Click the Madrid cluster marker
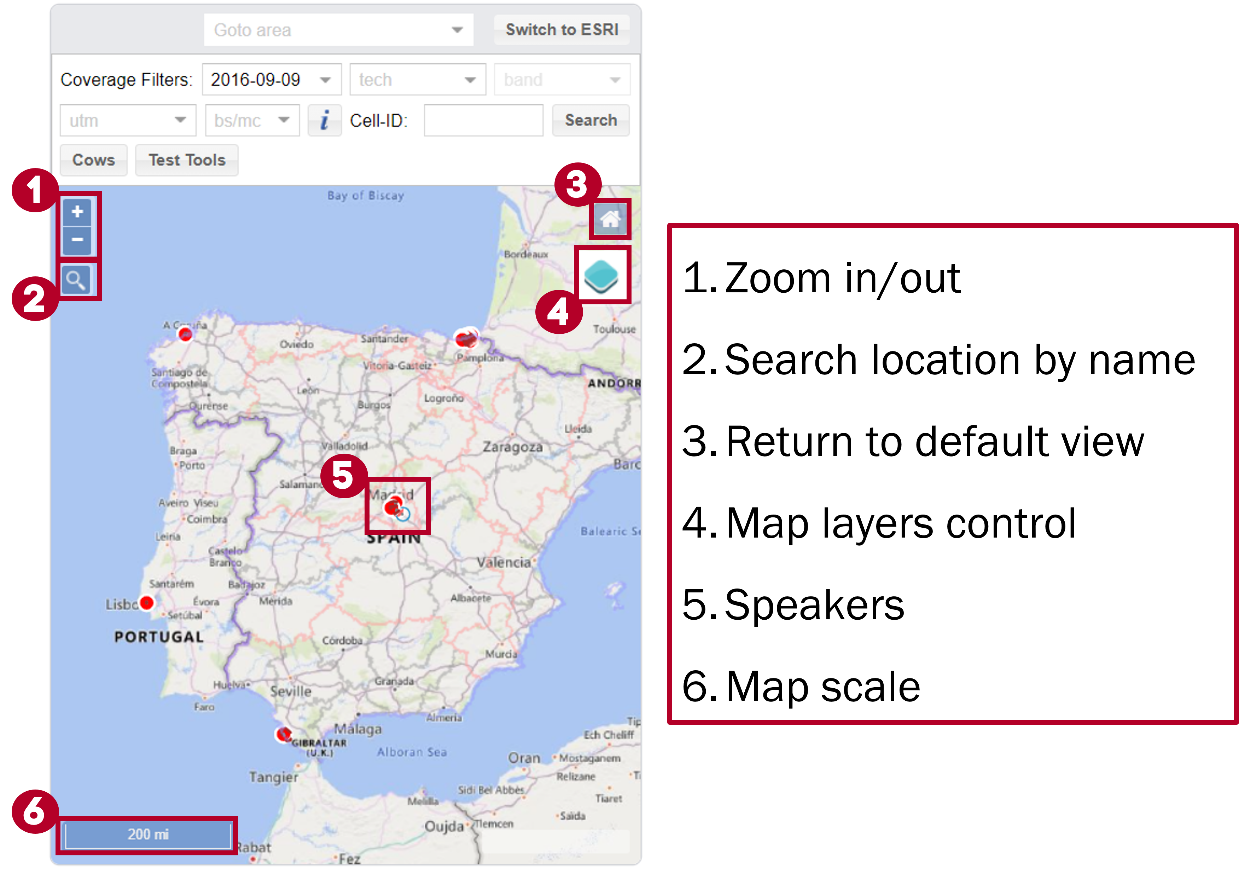The height and width of the screenshot is (878, 1239). [x=396, y=507]
